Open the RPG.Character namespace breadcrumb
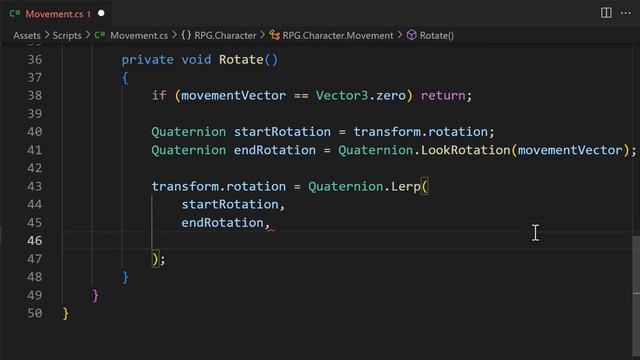The height and width of the screenshot is (360, 640). 225,36
